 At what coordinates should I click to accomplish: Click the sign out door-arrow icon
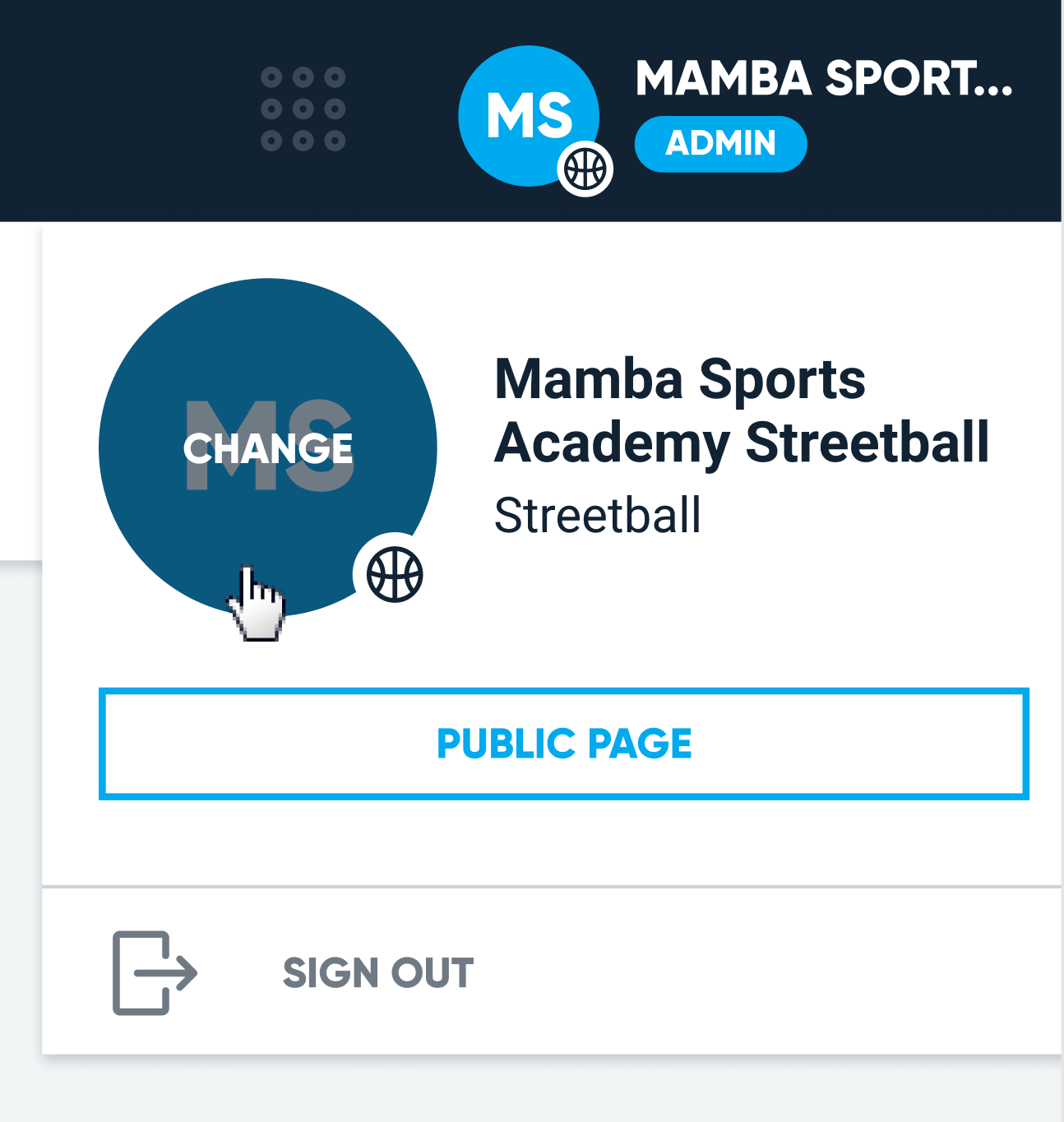click(154, 972)
